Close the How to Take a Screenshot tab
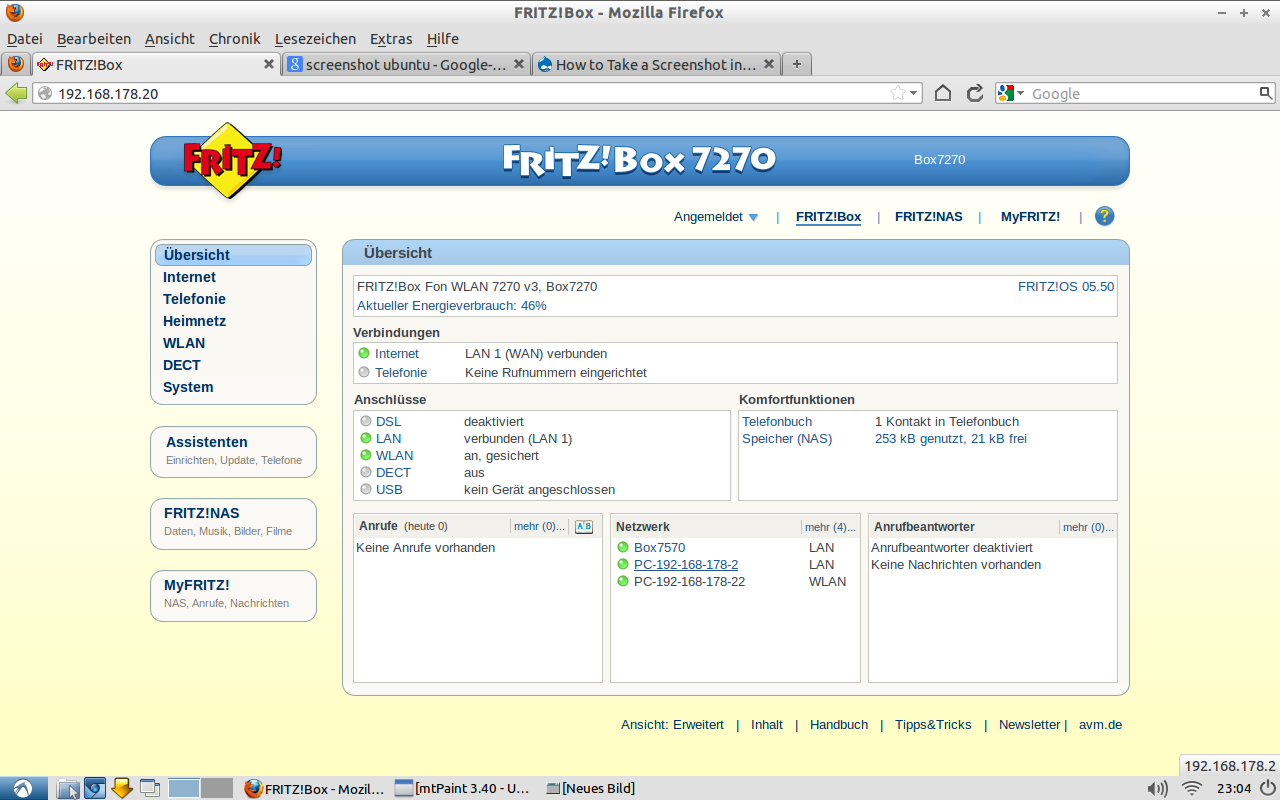Viewport: 1280px width, 800px height. point(769,64)
